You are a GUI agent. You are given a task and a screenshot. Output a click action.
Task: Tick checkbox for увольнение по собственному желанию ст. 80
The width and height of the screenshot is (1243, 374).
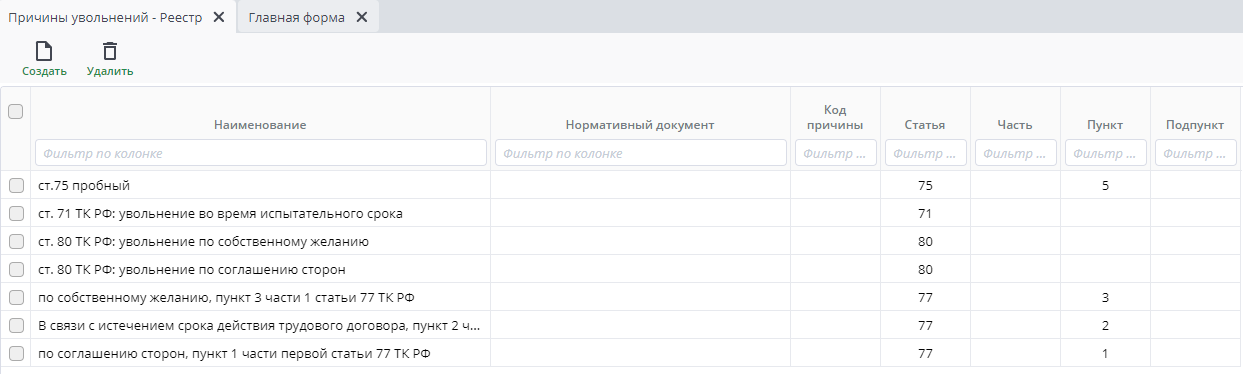coord(16,241)
